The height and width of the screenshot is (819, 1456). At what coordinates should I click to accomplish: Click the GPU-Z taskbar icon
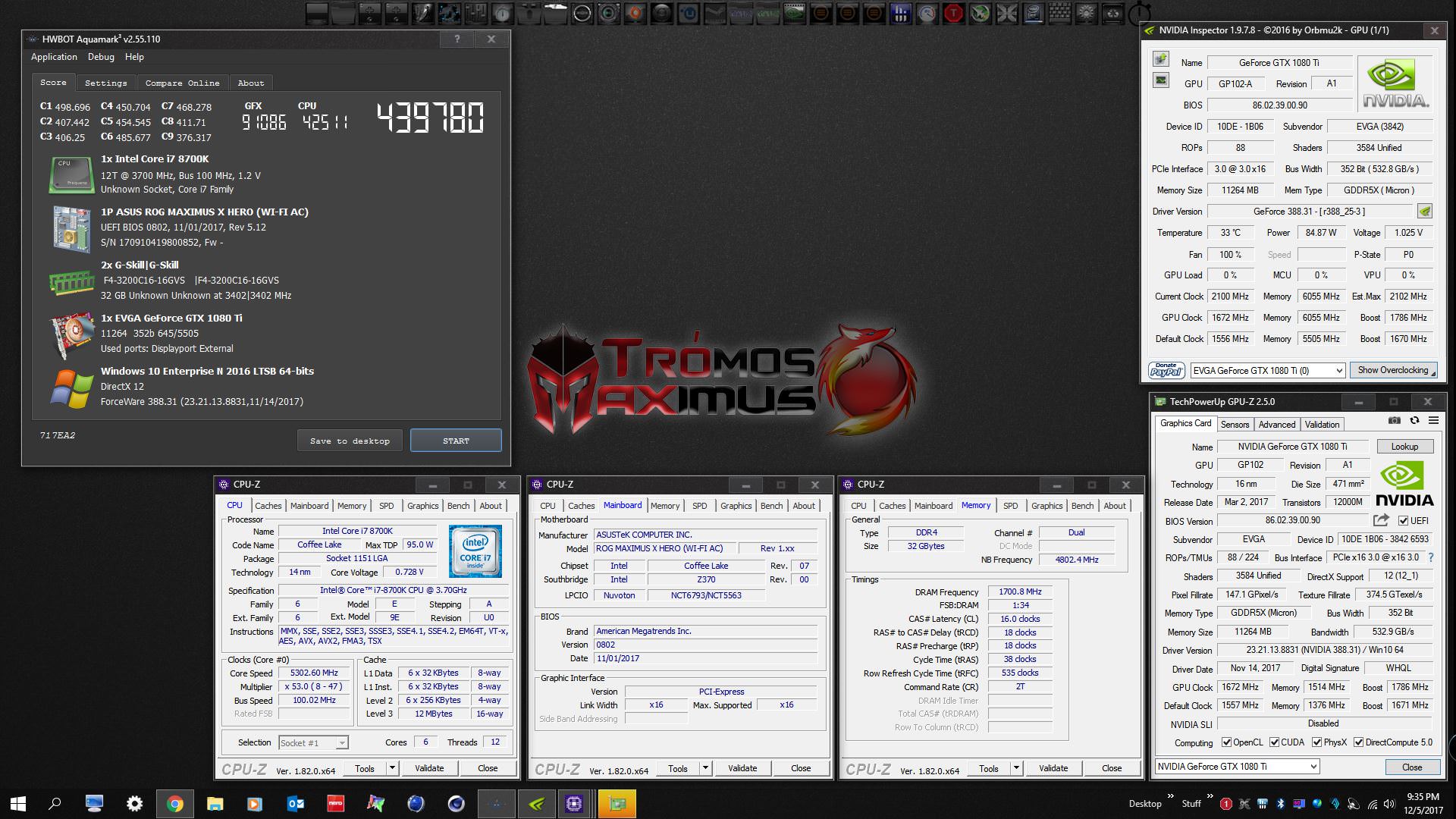[x=617, y=803]
